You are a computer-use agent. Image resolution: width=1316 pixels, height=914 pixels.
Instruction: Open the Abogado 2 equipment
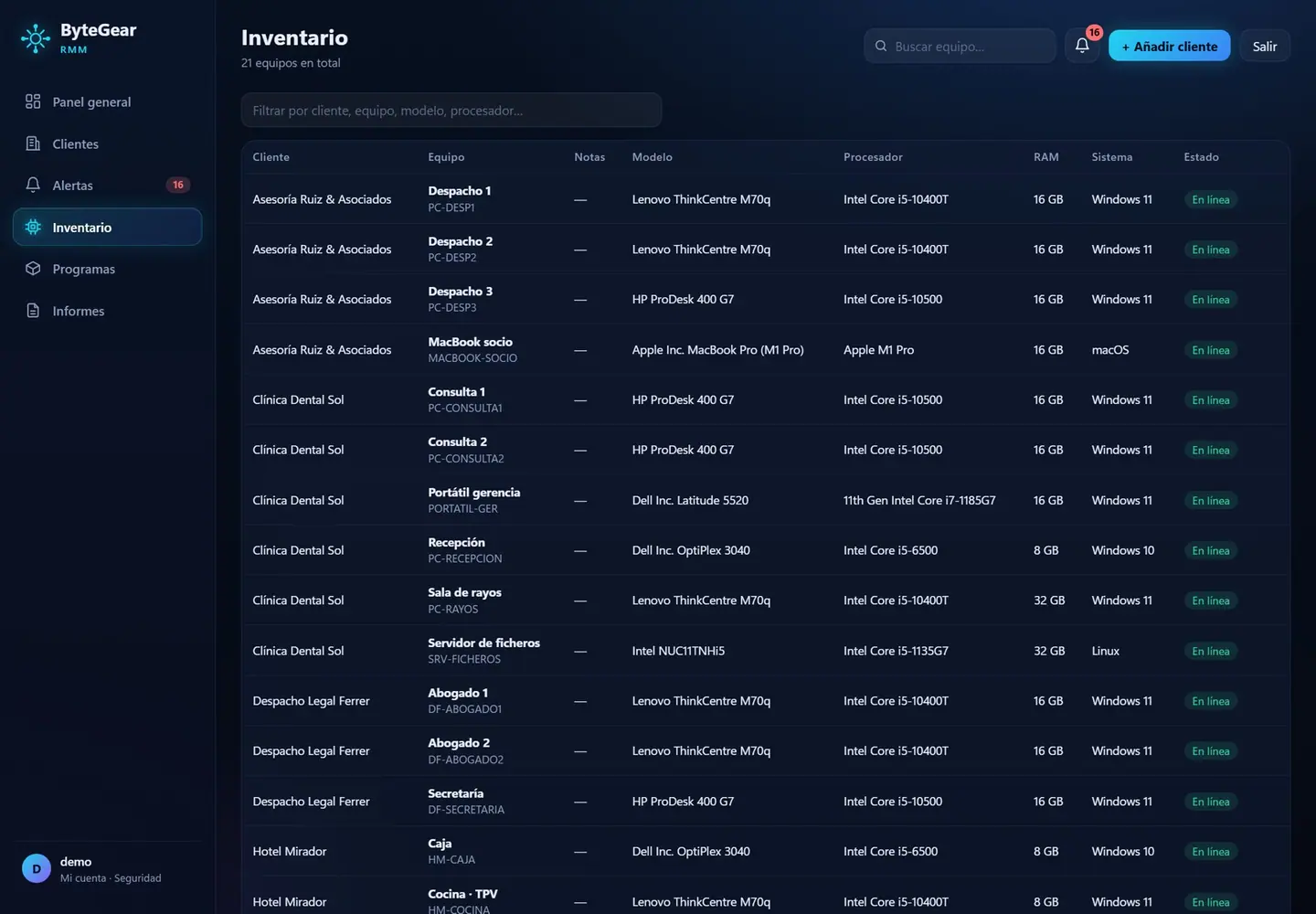pyautogui.click(x=459, y=744)
